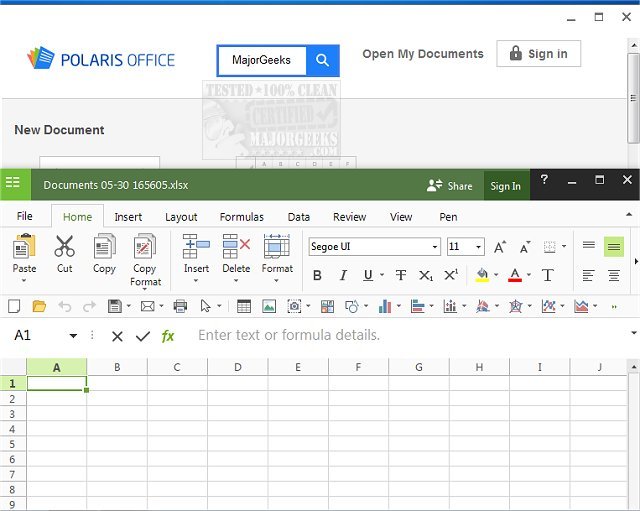This screenshot has height=511, width=640.
Task: Toggle align left button
Action: (x=588, y=275)
